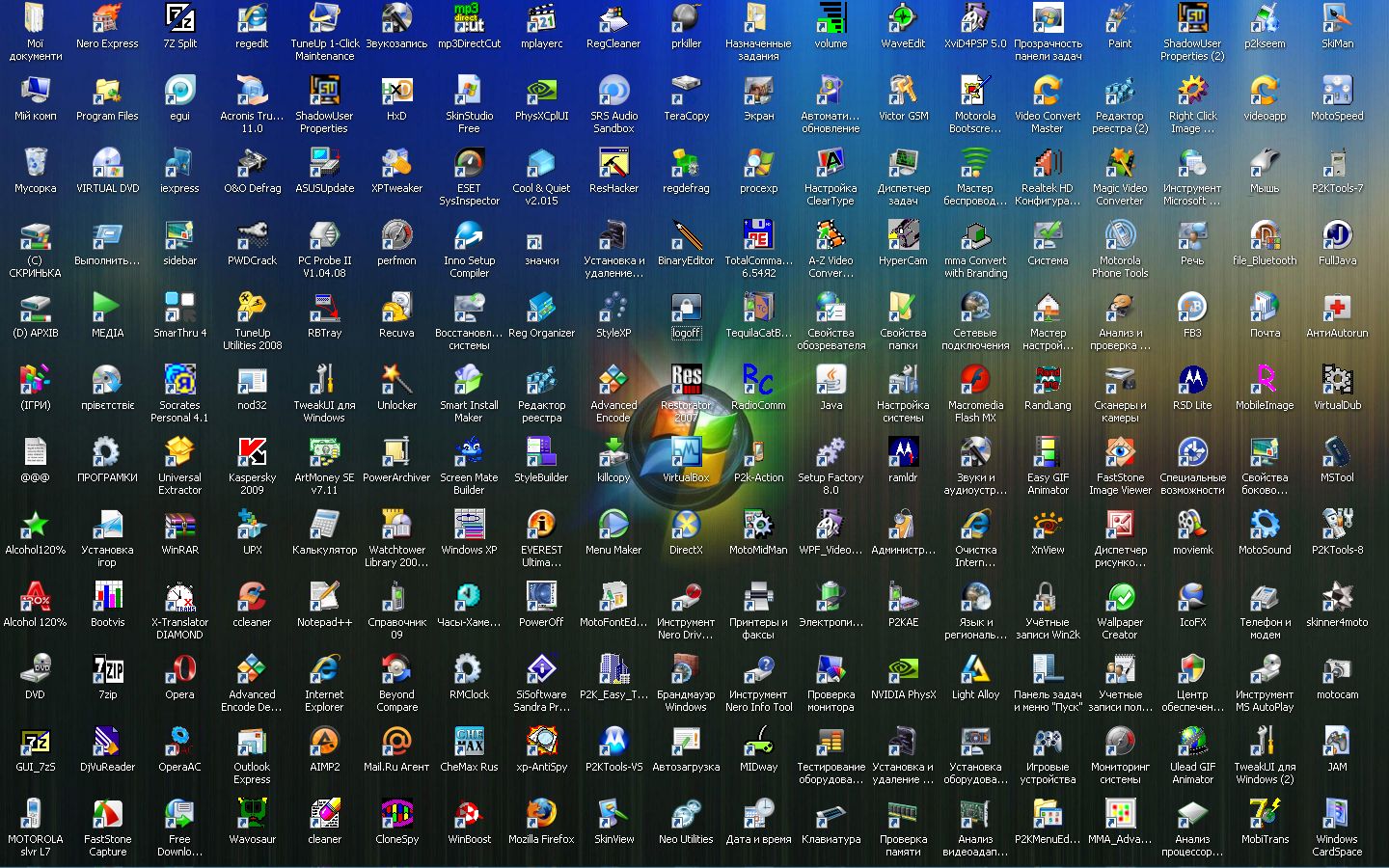1389x868 pixels.
Task: Select the SmarThru 4 icon
Action: (179, 307)
